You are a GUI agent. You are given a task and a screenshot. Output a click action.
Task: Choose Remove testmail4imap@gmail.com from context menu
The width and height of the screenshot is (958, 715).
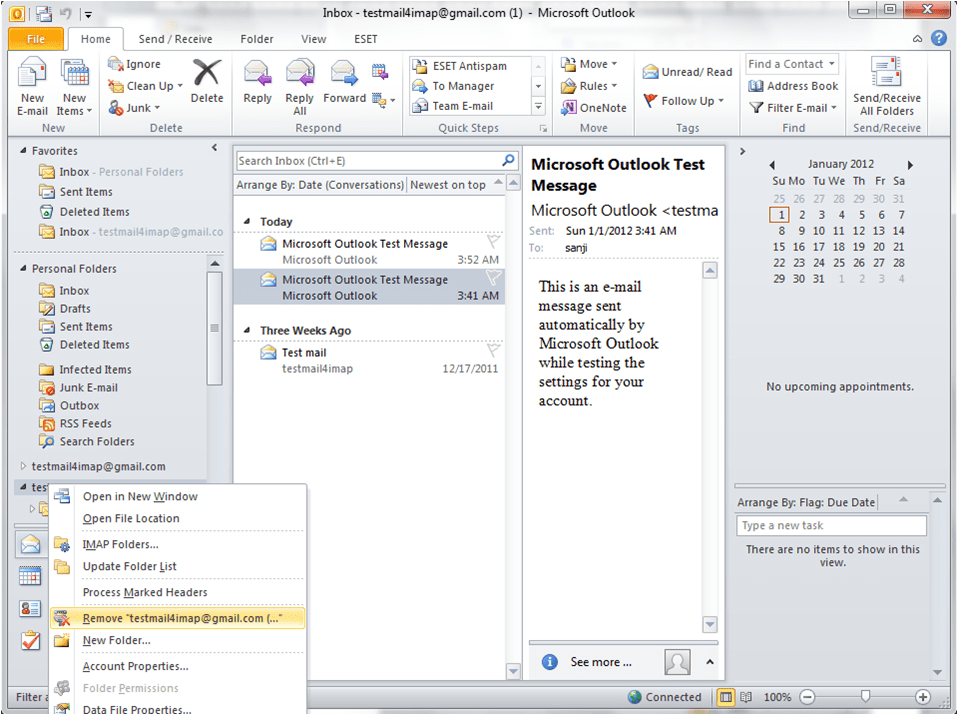(178, 618)
